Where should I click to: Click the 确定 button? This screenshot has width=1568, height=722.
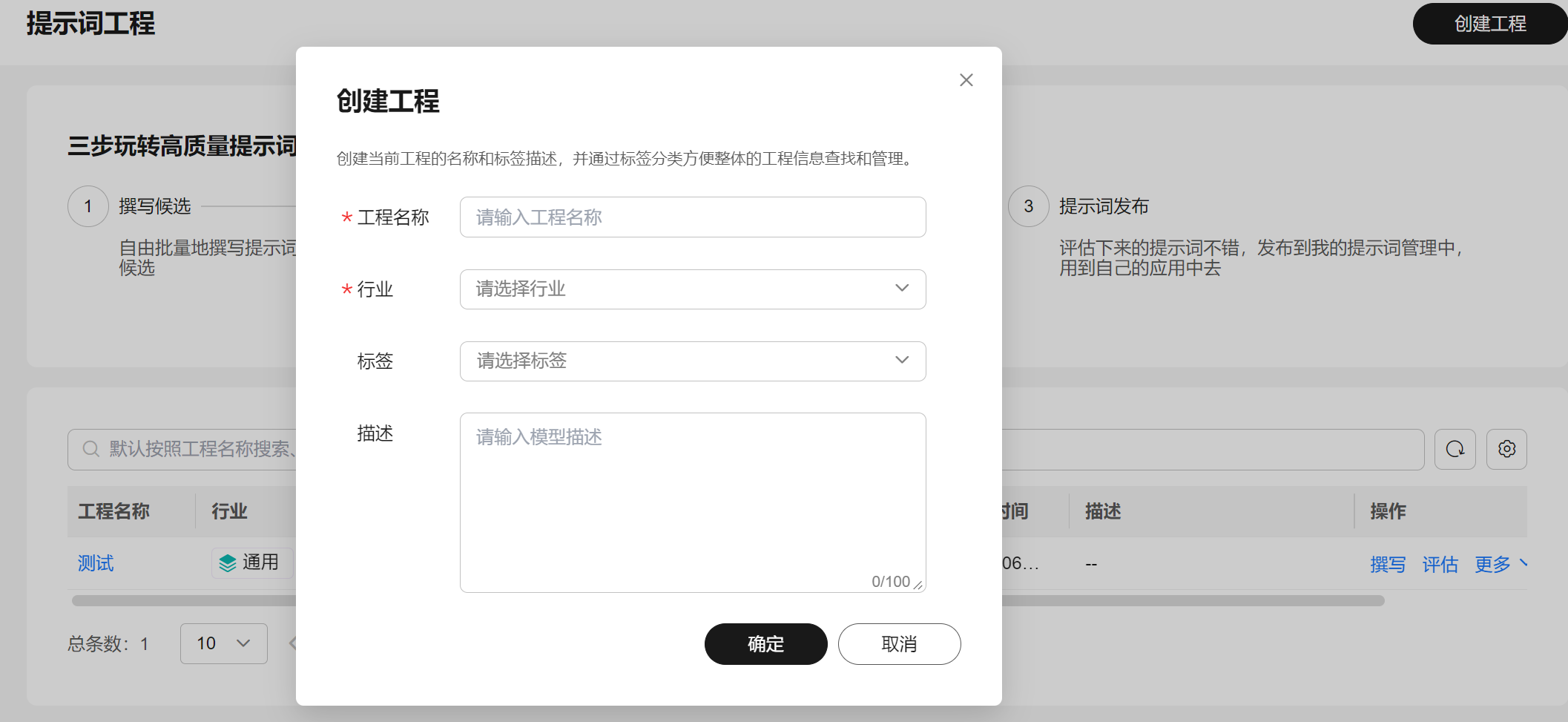[765, 643]
